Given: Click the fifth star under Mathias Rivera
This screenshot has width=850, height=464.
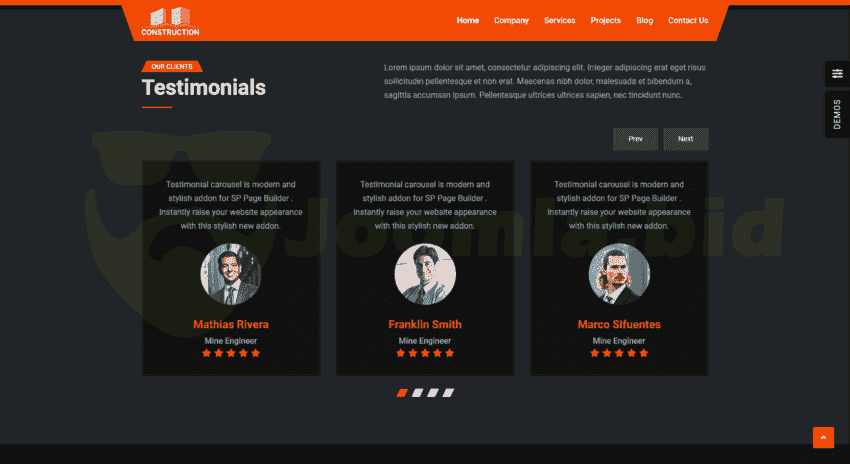Looking at the screenshot, I should [x=256, y=353].
